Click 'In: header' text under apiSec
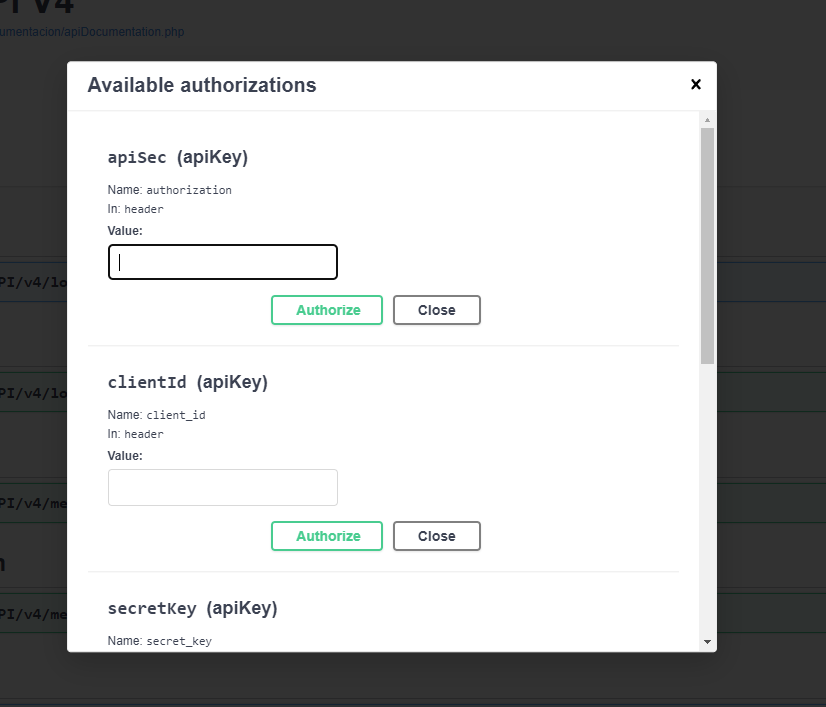Image resolution: width=826 pixels, height=707 pixels. [x=135, y=209]
